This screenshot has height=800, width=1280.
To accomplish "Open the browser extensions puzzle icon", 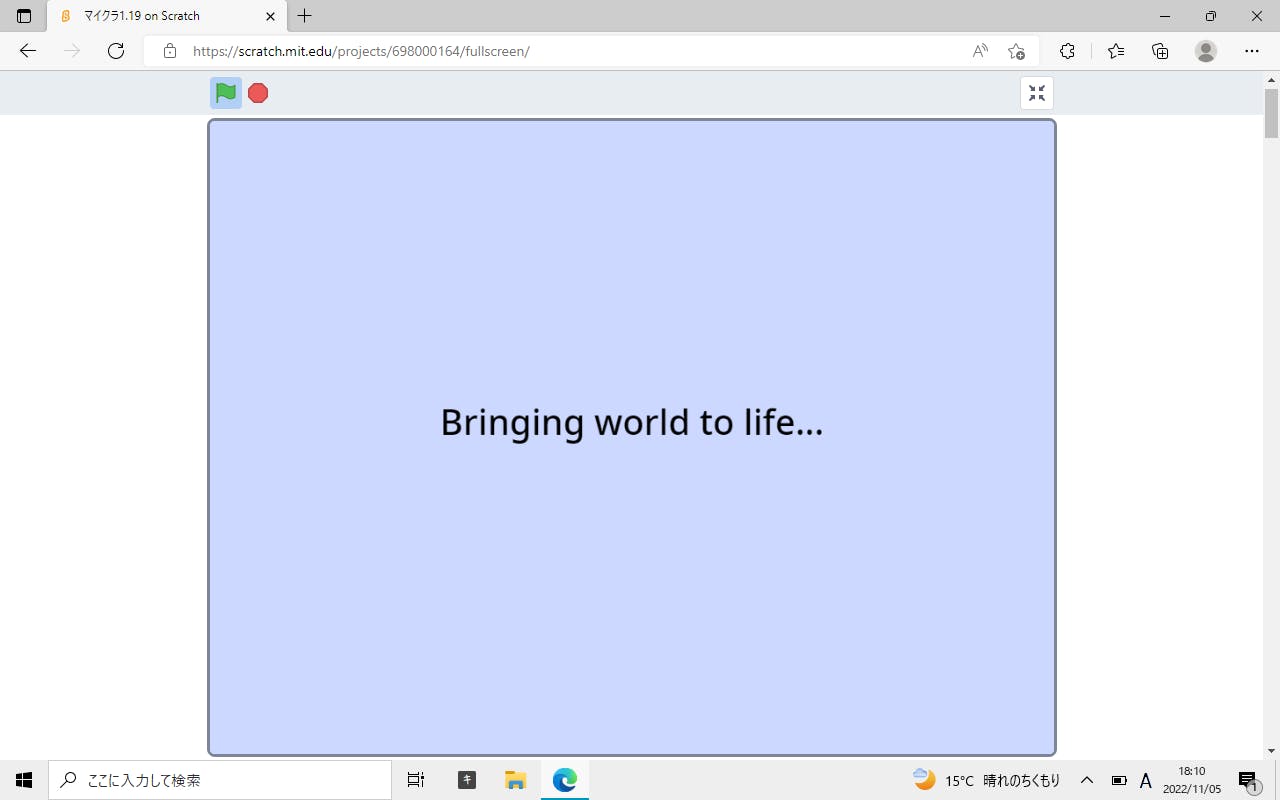I will 1067,51.
